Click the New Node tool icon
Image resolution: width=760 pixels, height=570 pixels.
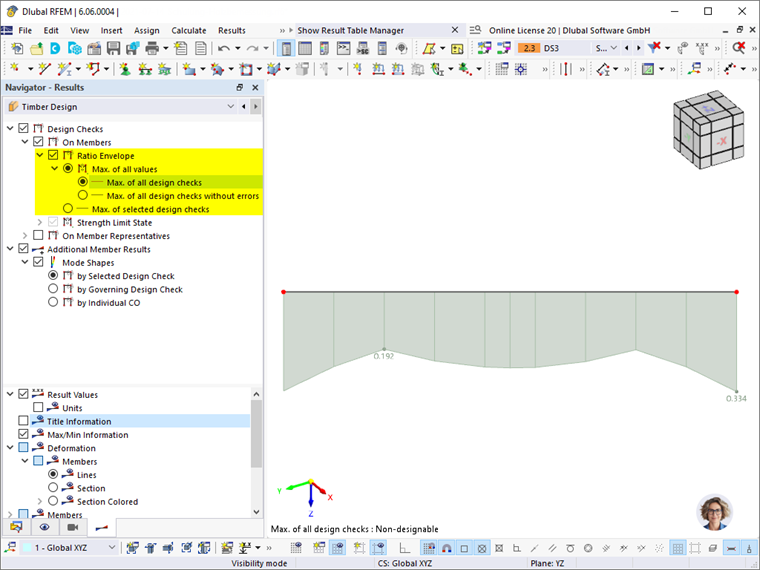pyautogui.click(x=15, y=69)
